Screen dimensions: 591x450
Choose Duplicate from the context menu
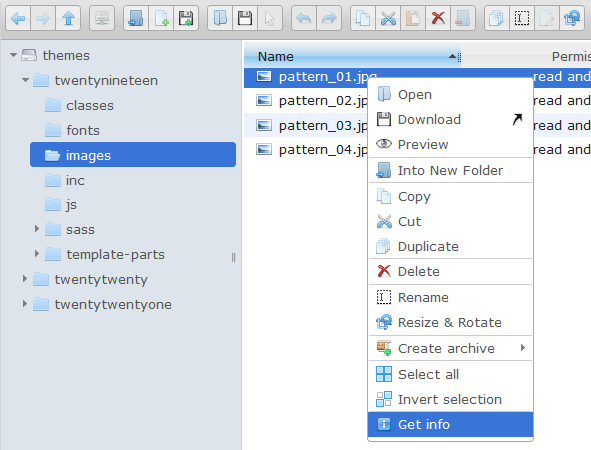(x=450, y=246)
